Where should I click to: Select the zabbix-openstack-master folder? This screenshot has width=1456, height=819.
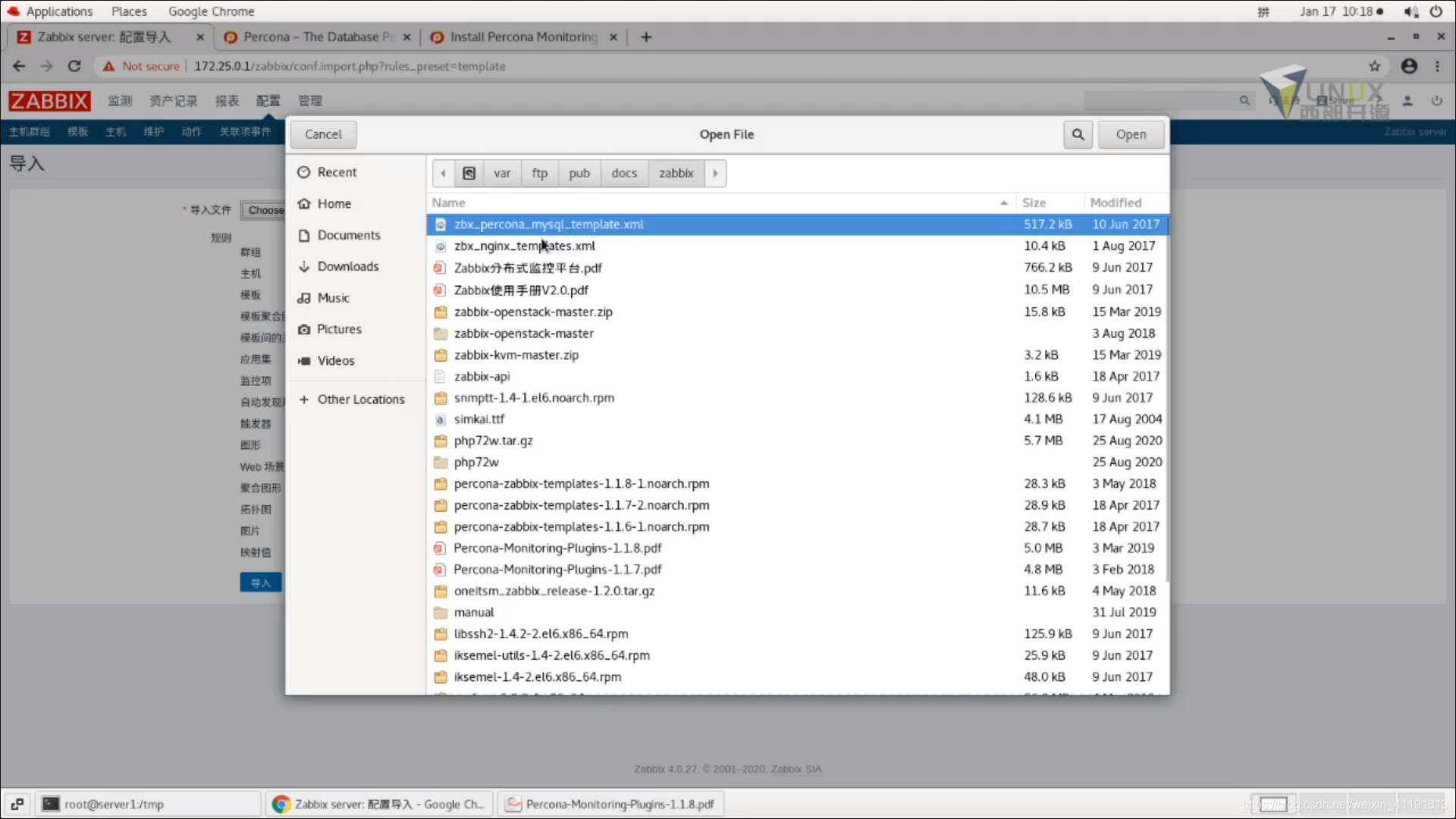pyautogui.click(x=797, y=333)
